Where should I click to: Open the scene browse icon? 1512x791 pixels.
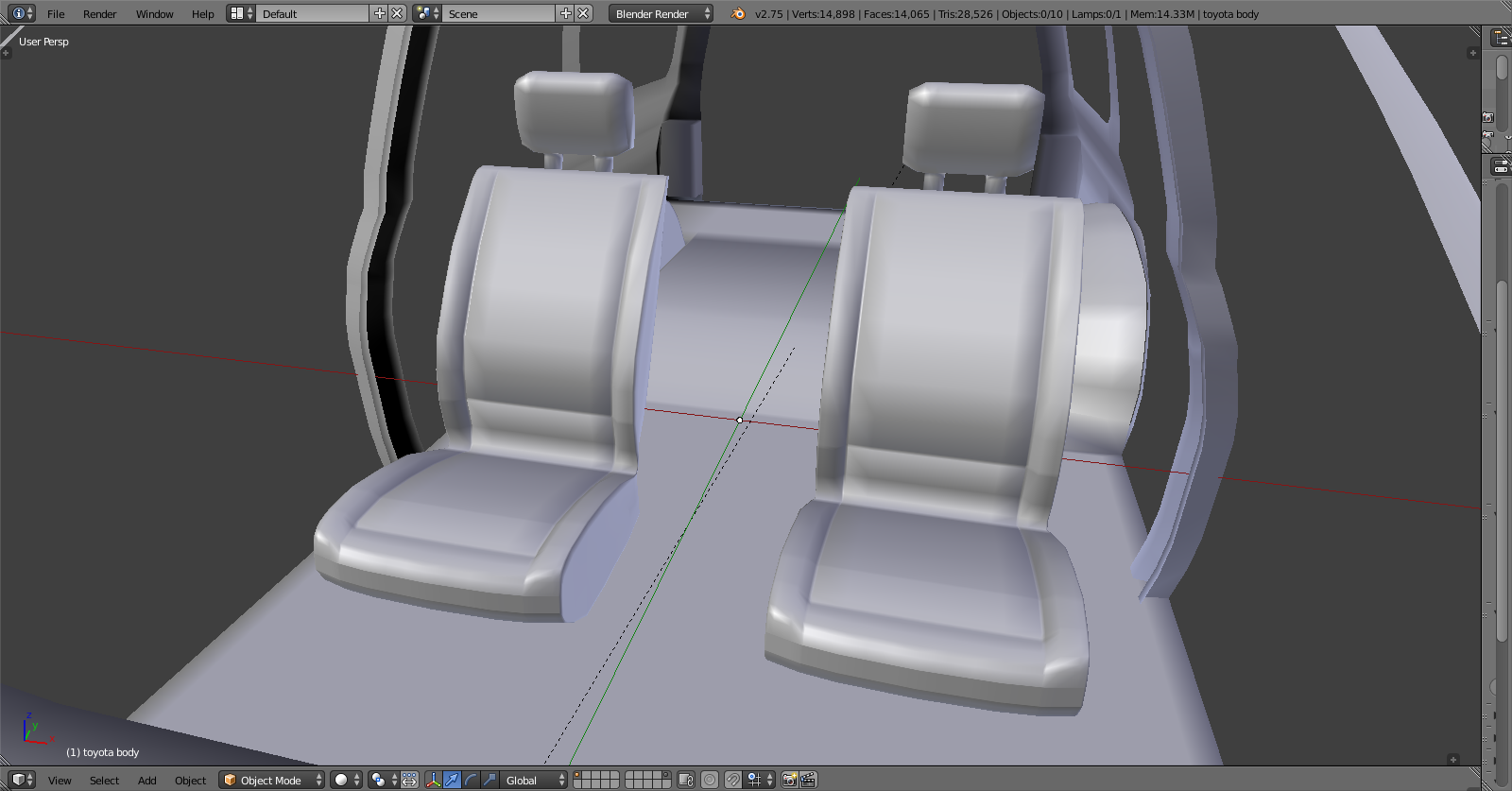427,13
